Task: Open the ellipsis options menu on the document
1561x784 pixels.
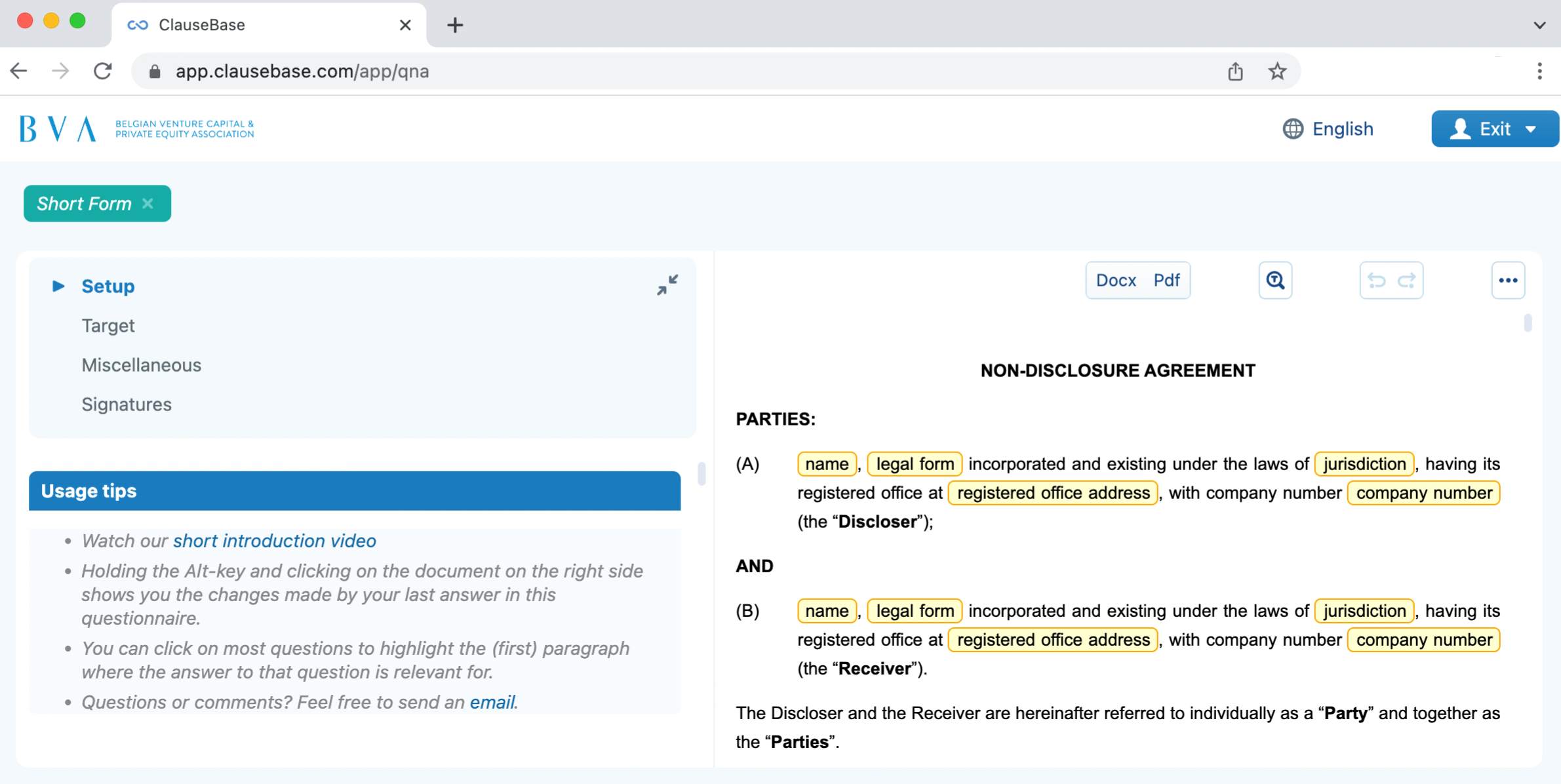Action: (1507, 280)
